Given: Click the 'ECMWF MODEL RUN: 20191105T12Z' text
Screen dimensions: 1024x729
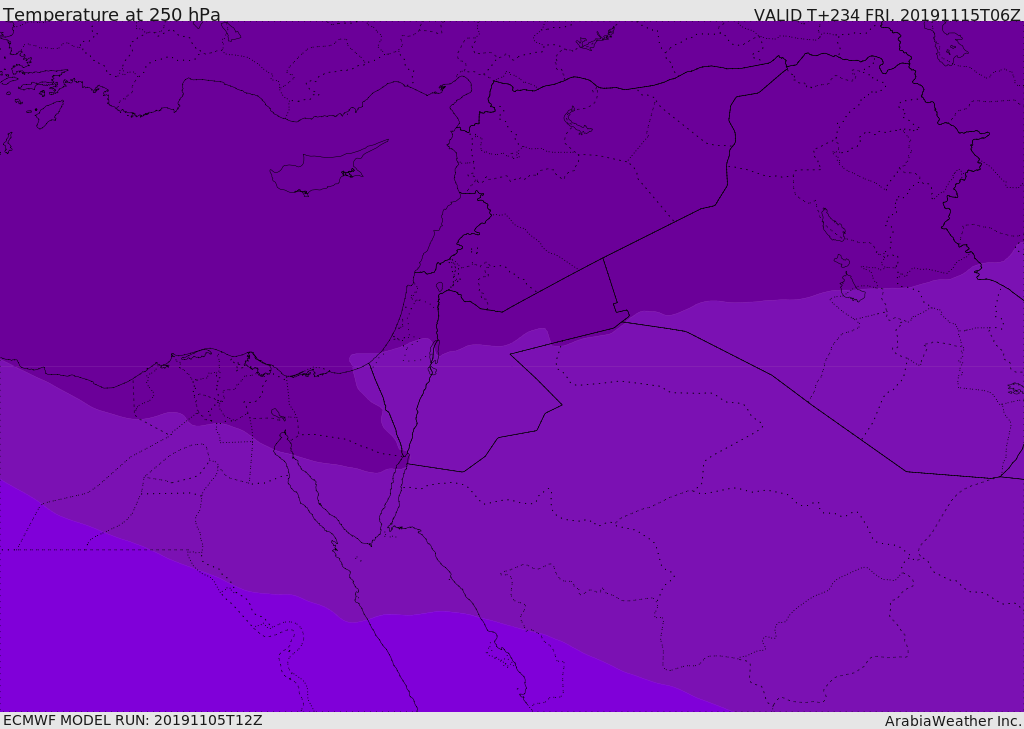Looking at the screenshot, I should coord(133,720).
